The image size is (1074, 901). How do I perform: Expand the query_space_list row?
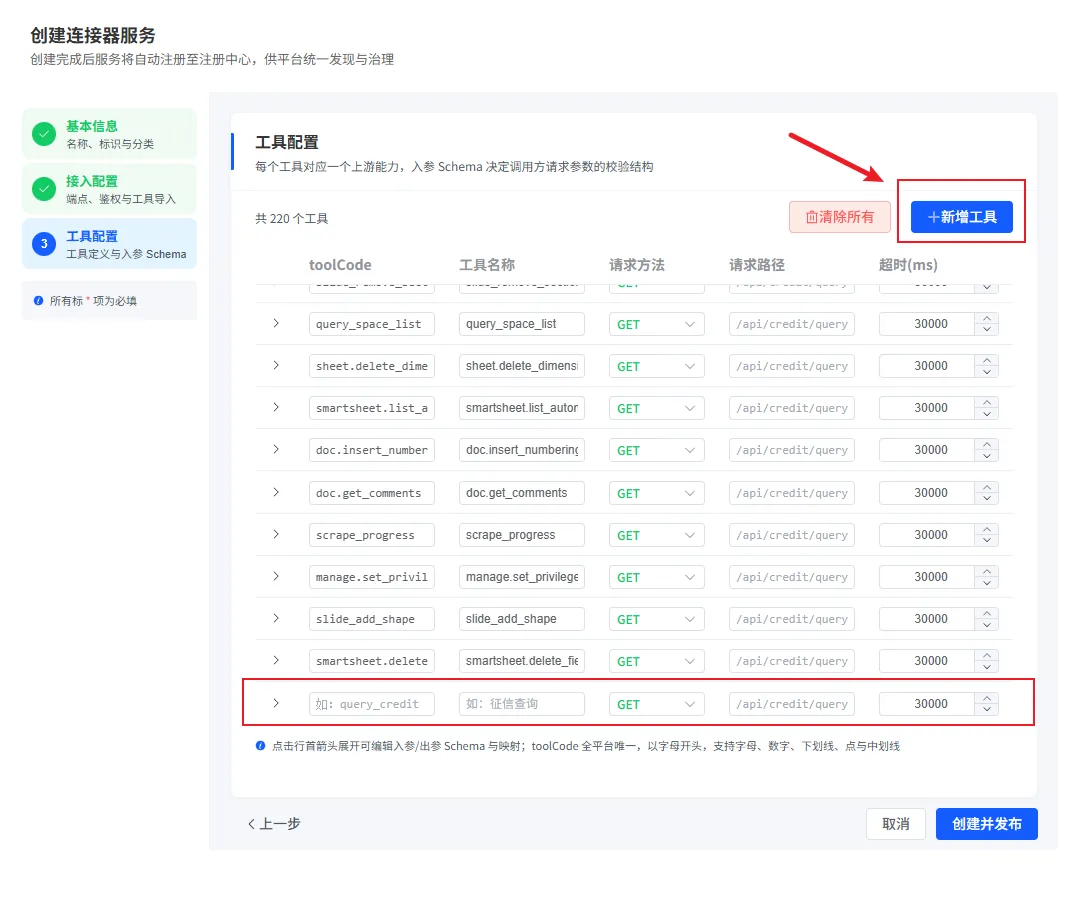(276, 323)
